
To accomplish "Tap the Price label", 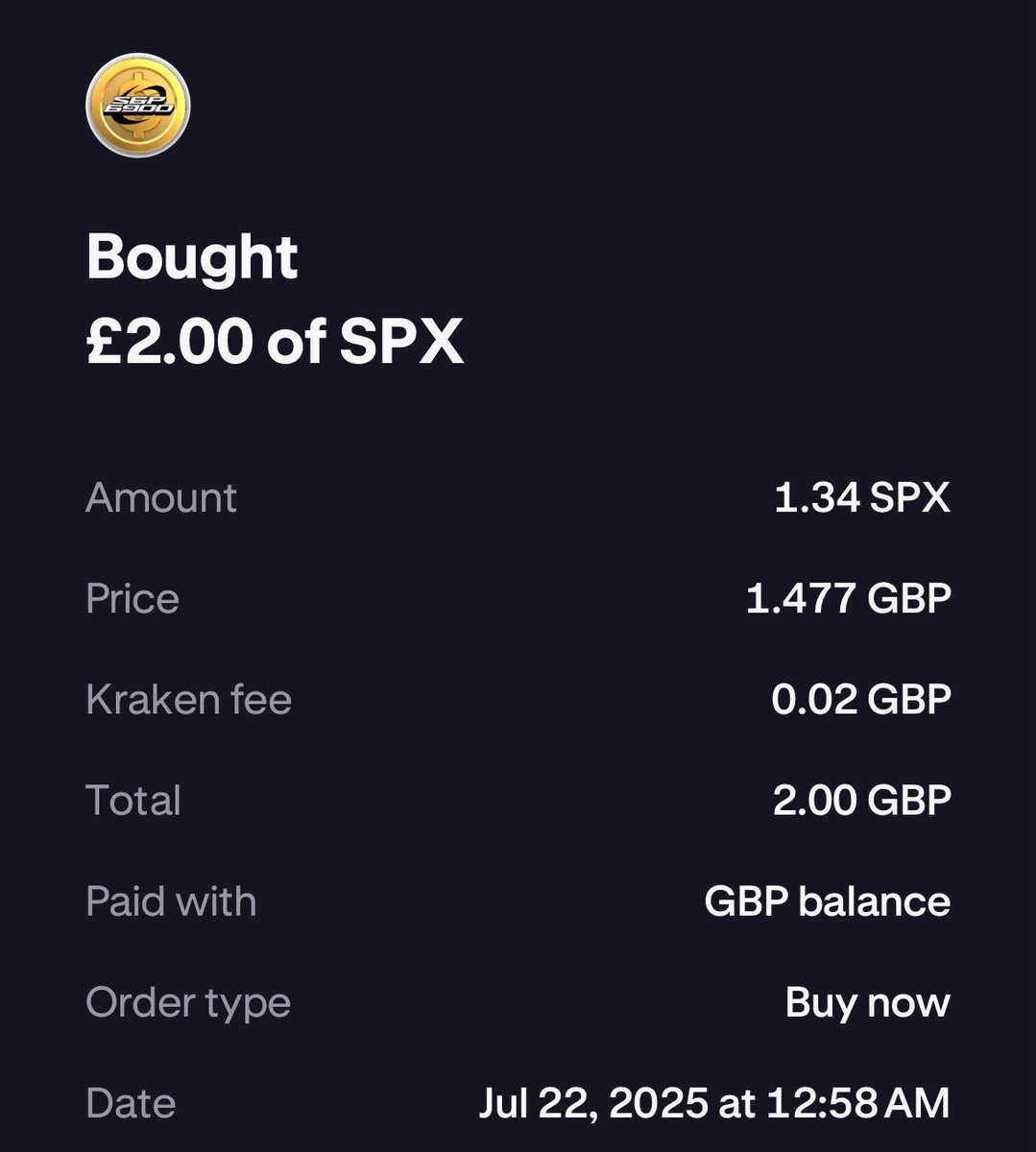I will [133, 598].
